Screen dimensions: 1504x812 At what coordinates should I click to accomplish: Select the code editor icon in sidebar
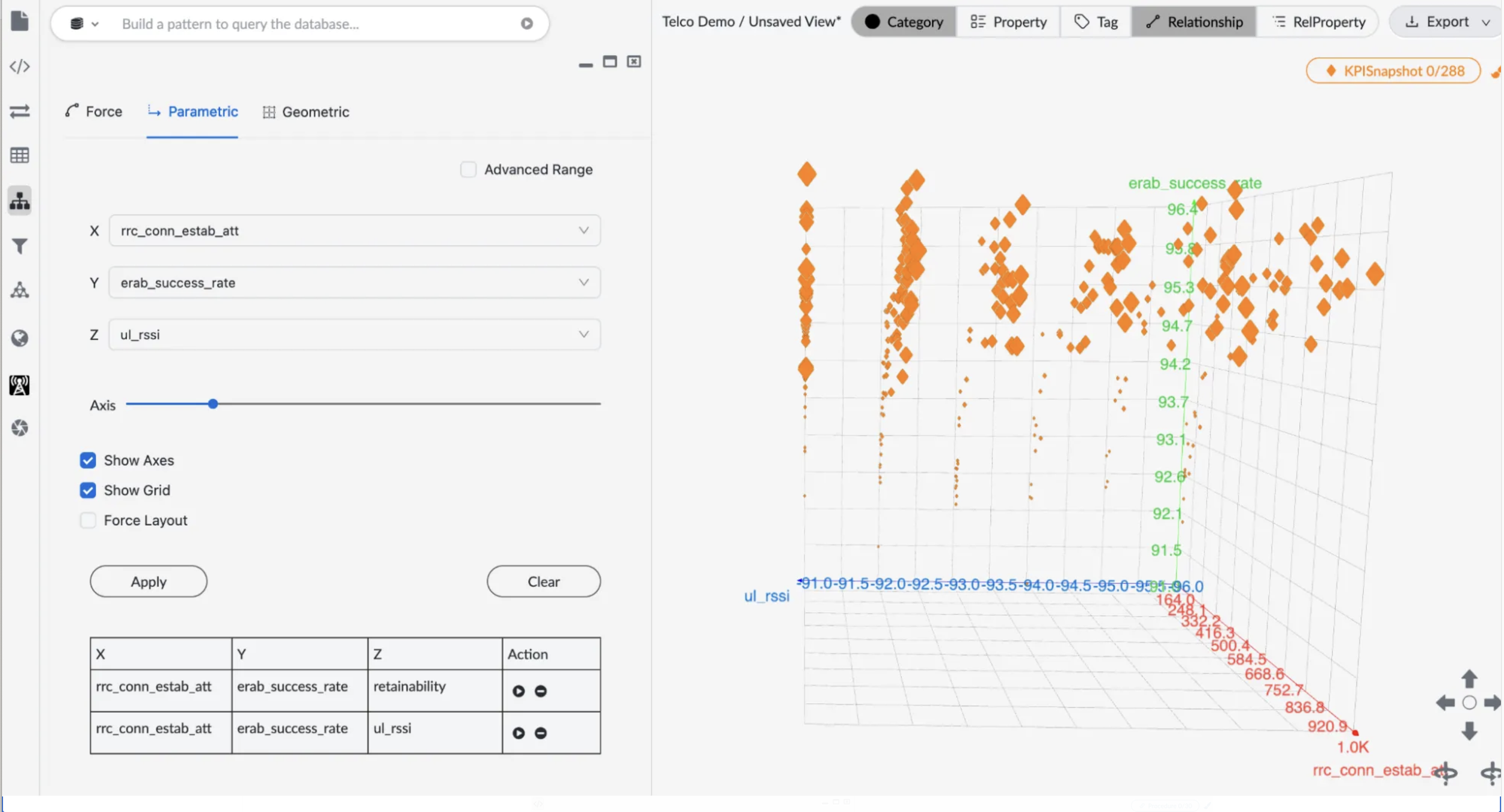tap(20, 66)
